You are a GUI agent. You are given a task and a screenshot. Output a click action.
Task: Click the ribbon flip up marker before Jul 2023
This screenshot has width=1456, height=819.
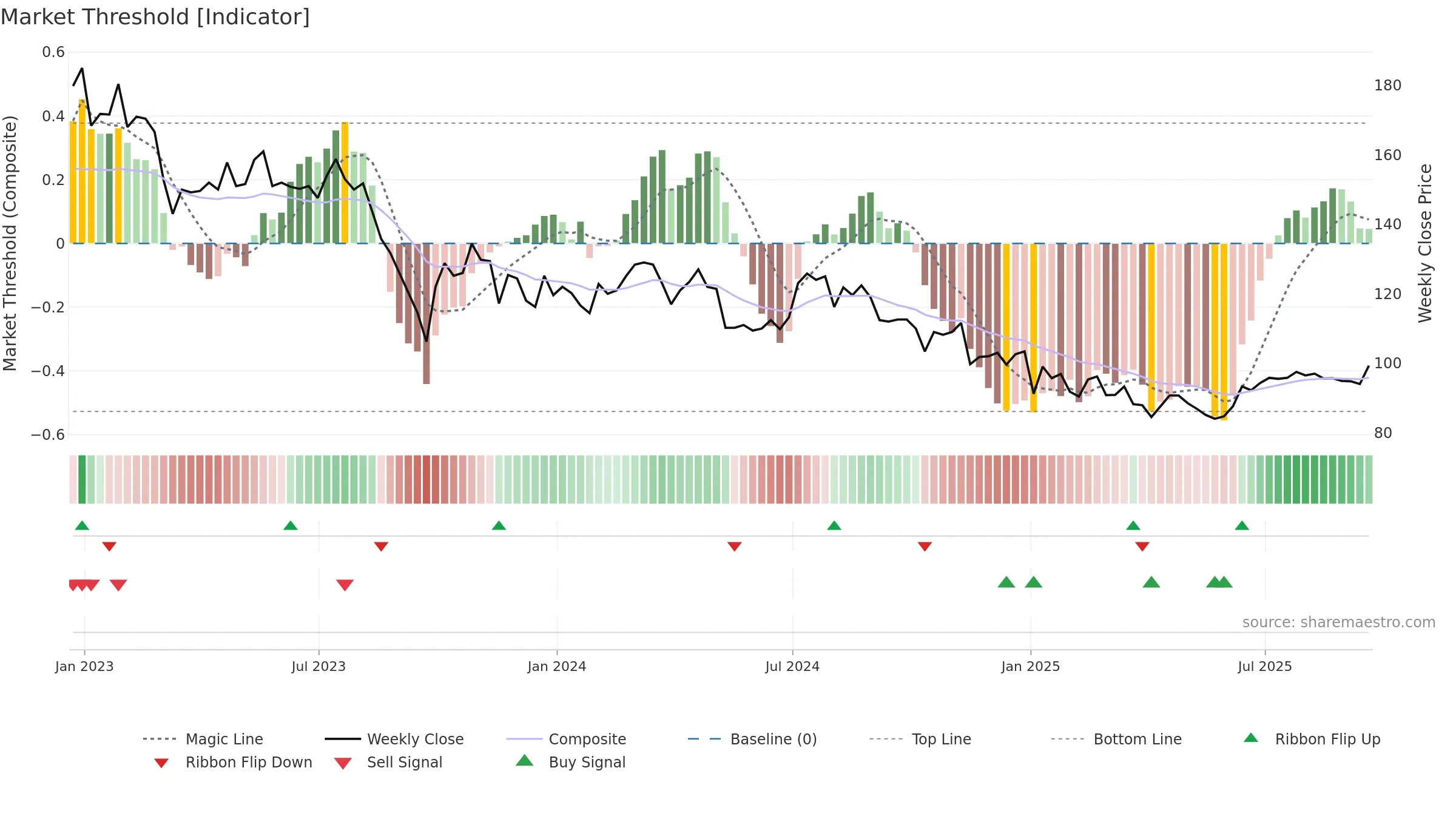291,525
